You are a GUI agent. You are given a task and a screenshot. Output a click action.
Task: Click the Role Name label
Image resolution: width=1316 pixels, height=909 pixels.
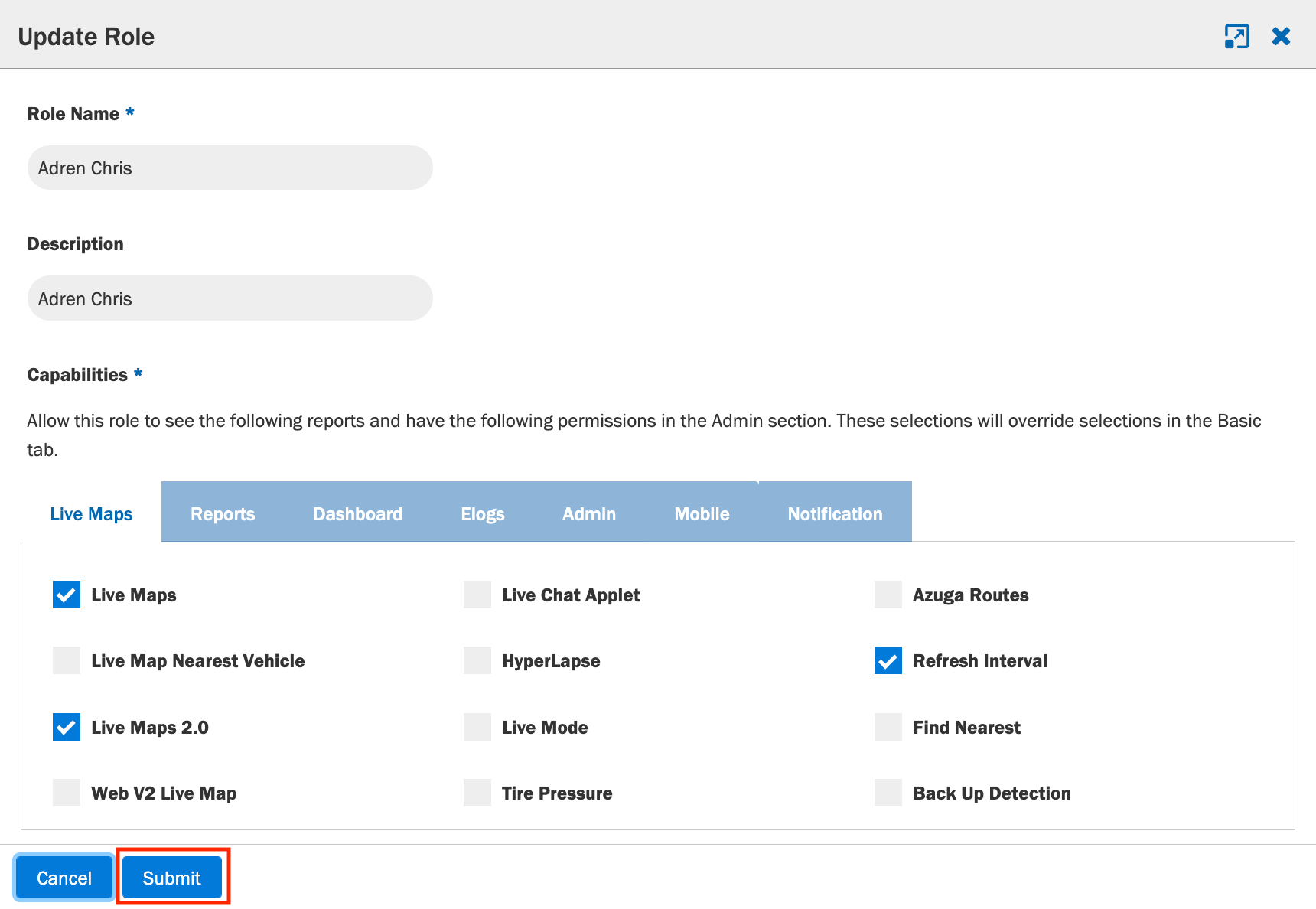click(x=73, y=114)
